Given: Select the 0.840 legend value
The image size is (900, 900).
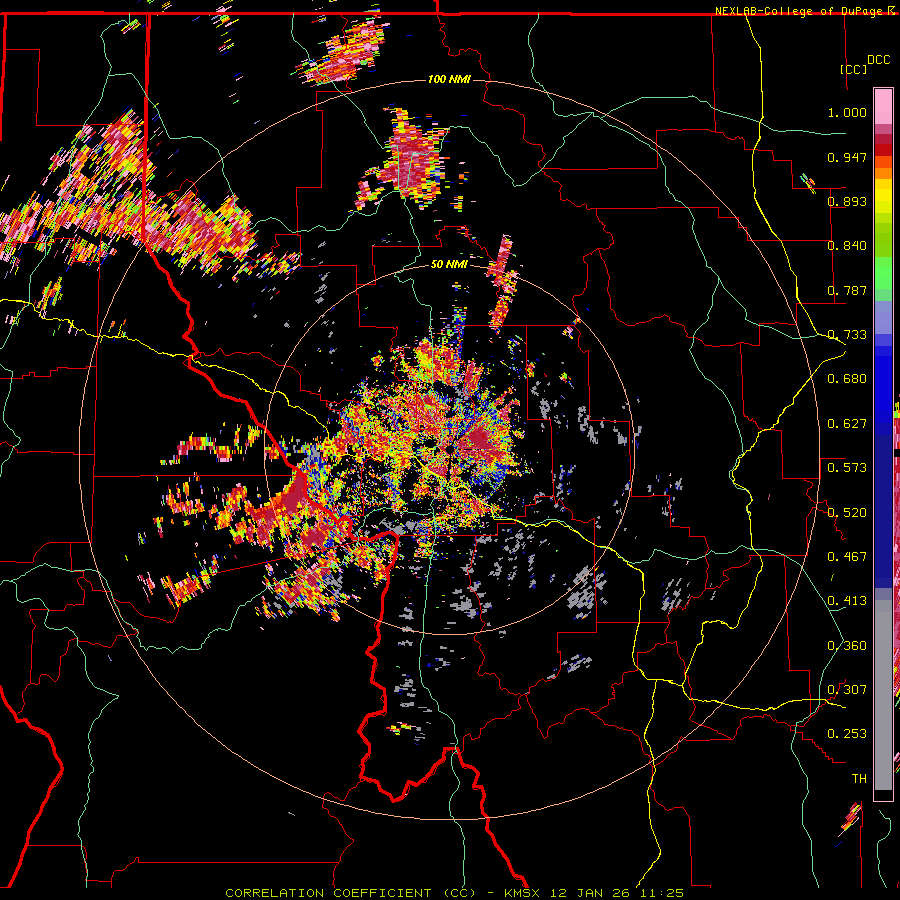Looking at the screenshot, I should point(847,246).
